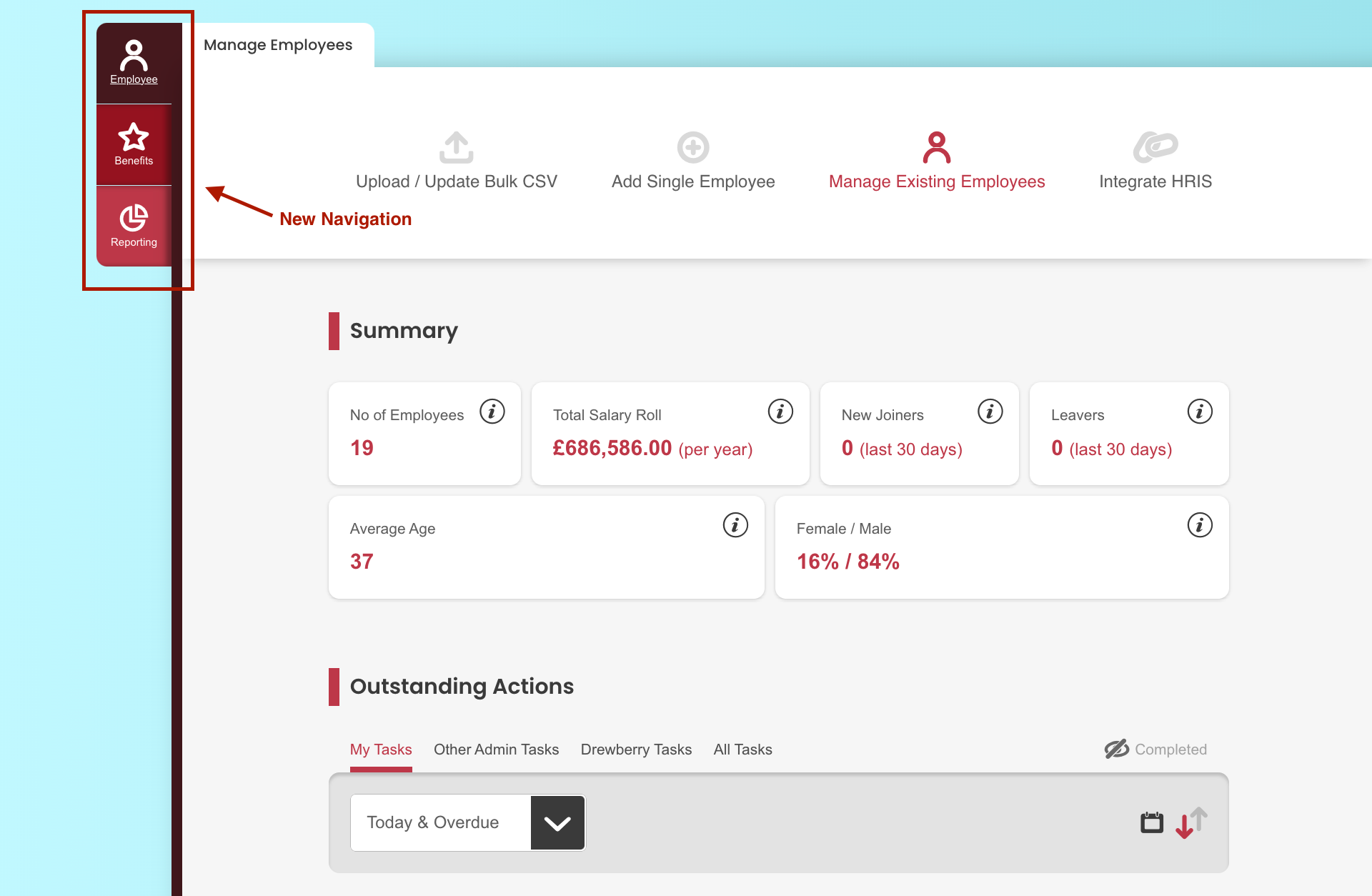
Task: Show info for No of Employees
Action: [x=492, y=412]
